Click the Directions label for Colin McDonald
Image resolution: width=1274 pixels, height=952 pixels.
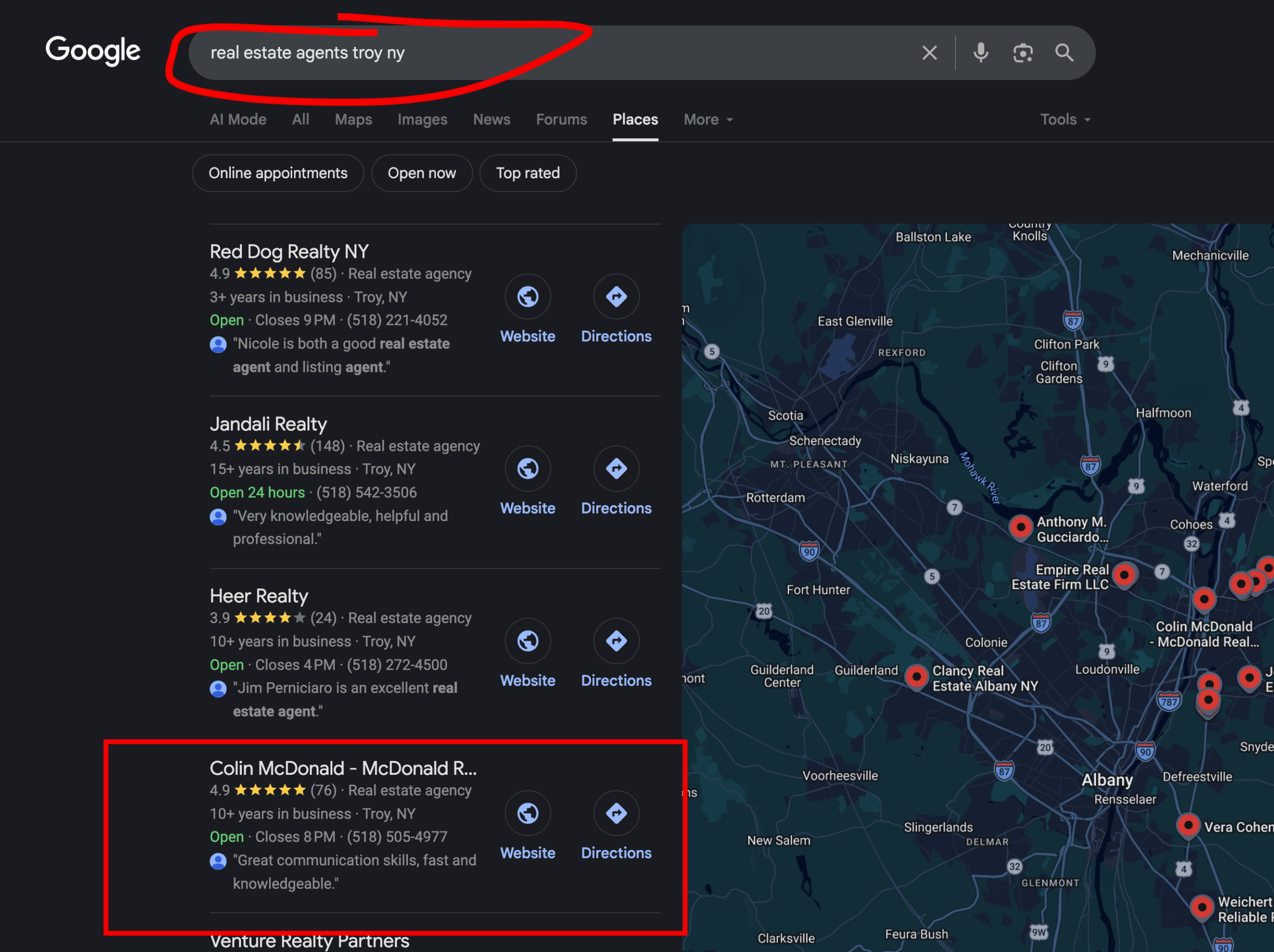tap(616, 852)
